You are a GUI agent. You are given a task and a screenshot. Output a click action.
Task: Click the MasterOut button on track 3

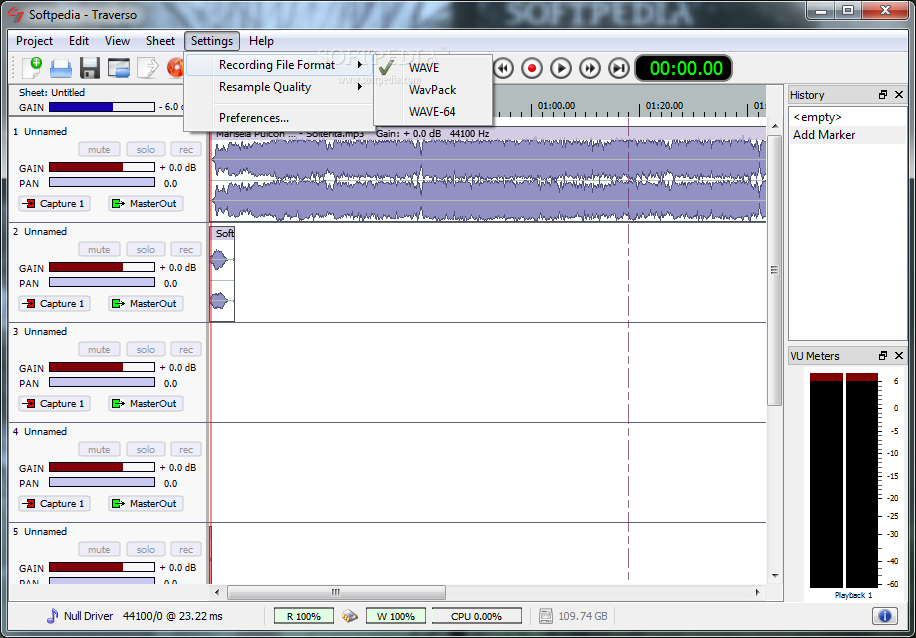tap(145, 404)
